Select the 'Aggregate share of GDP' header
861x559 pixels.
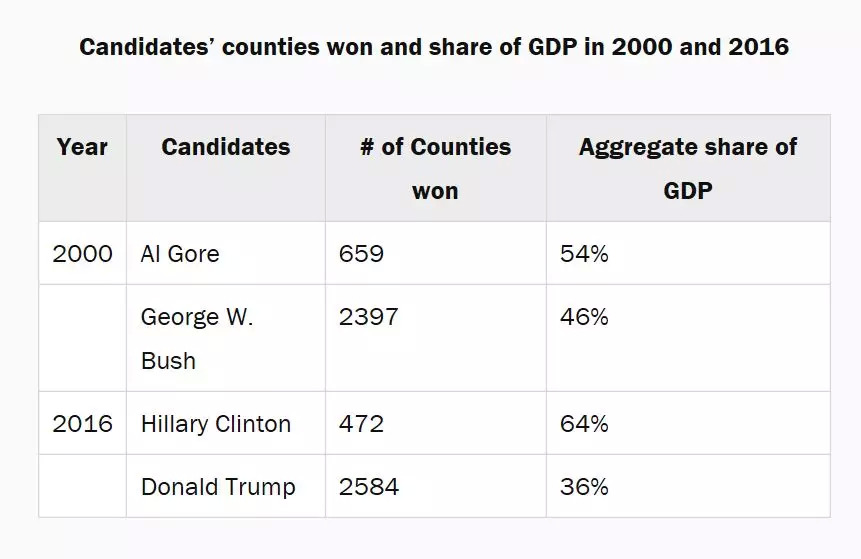[687, 168]
